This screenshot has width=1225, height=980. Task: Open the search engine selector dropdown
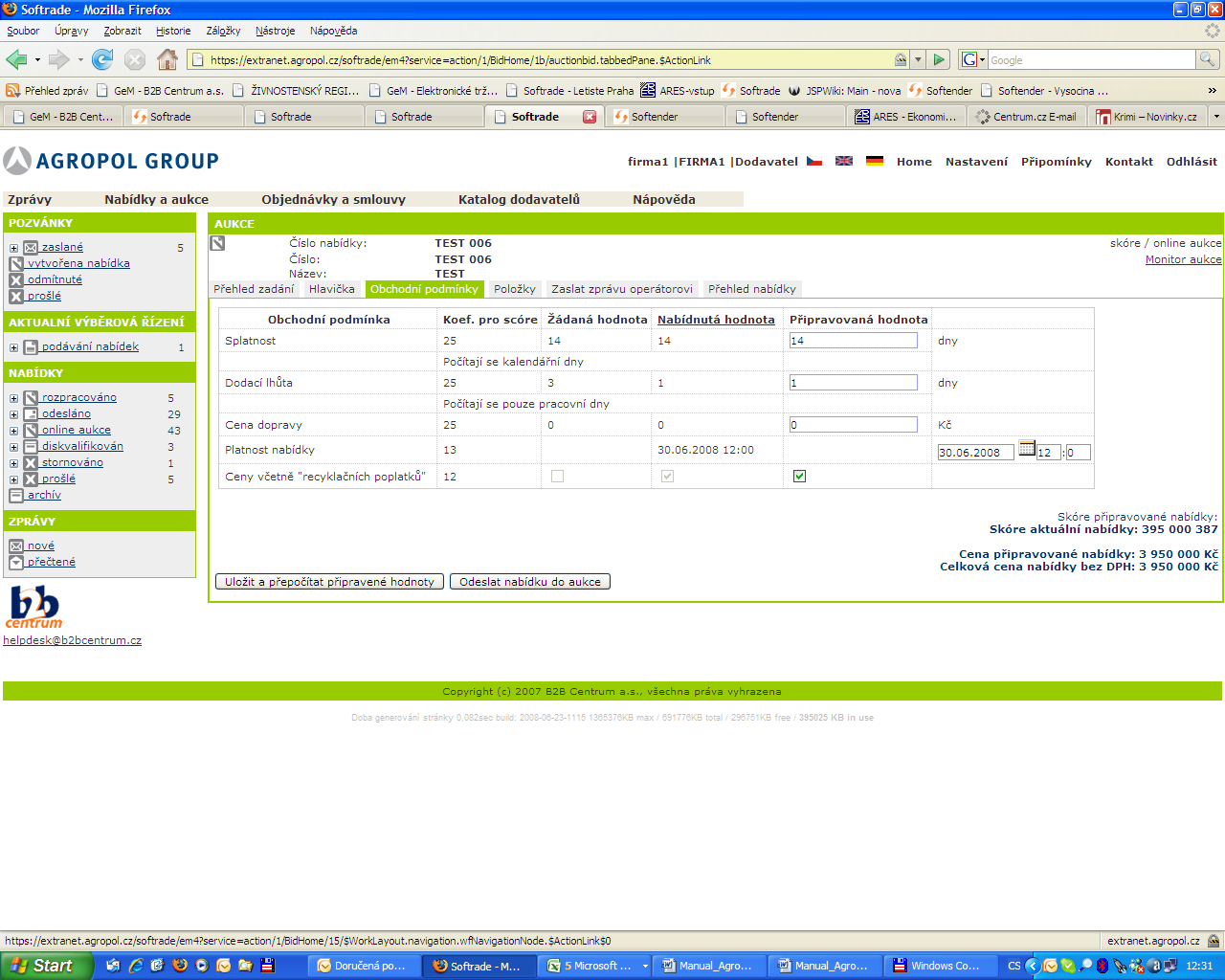(x=972, y=59)
